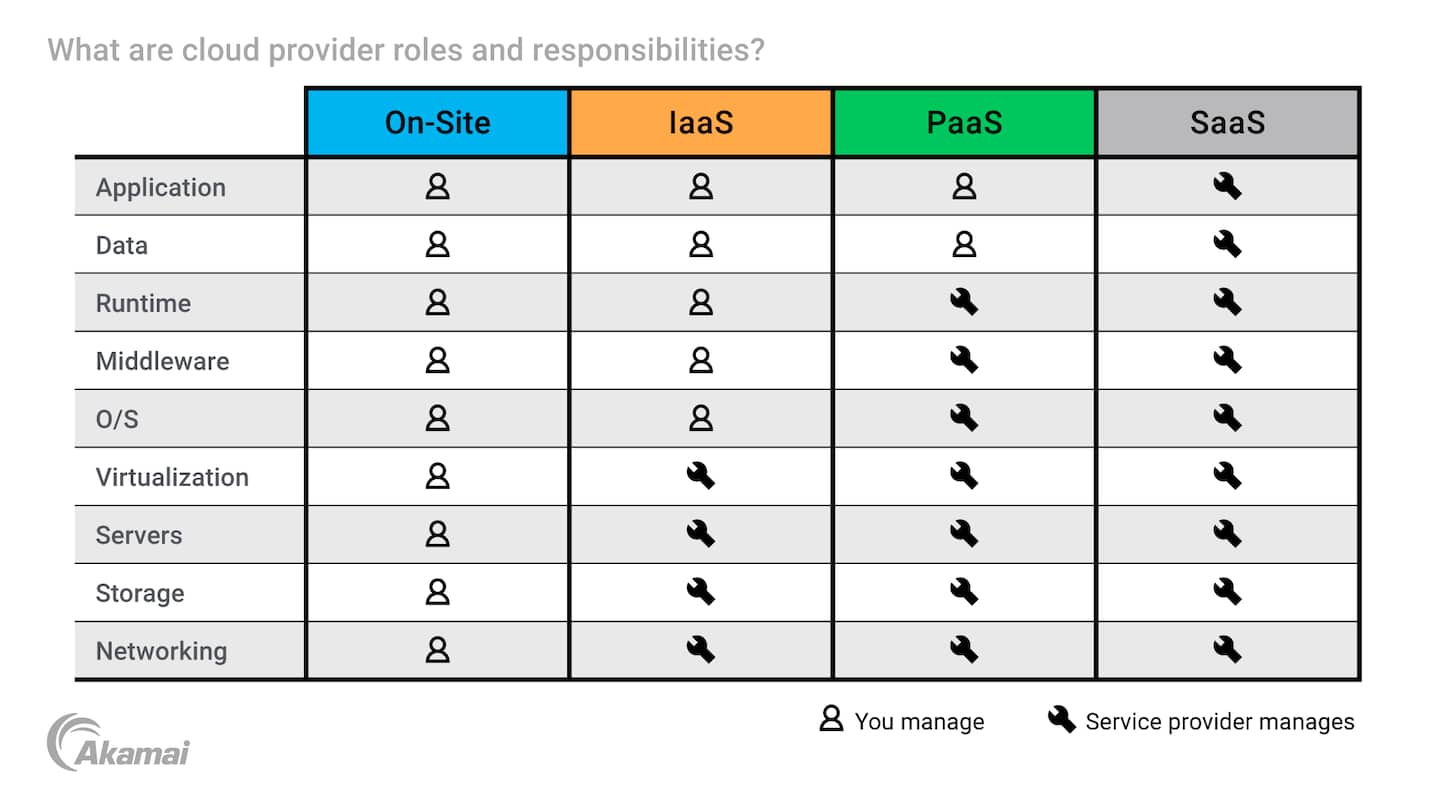The height and width of the screenshot is (810, 1440).
Task: Click the 'You manage' legend person icon
Action: click(x=831, y=719)
